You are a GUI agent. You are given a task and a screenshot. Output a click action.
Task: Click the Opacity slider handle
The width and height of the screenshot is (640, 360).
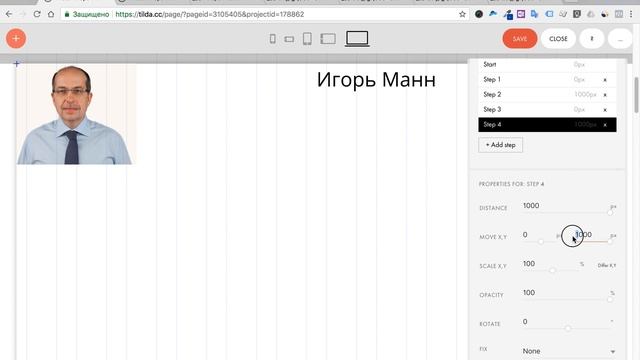tap(610, 299)
